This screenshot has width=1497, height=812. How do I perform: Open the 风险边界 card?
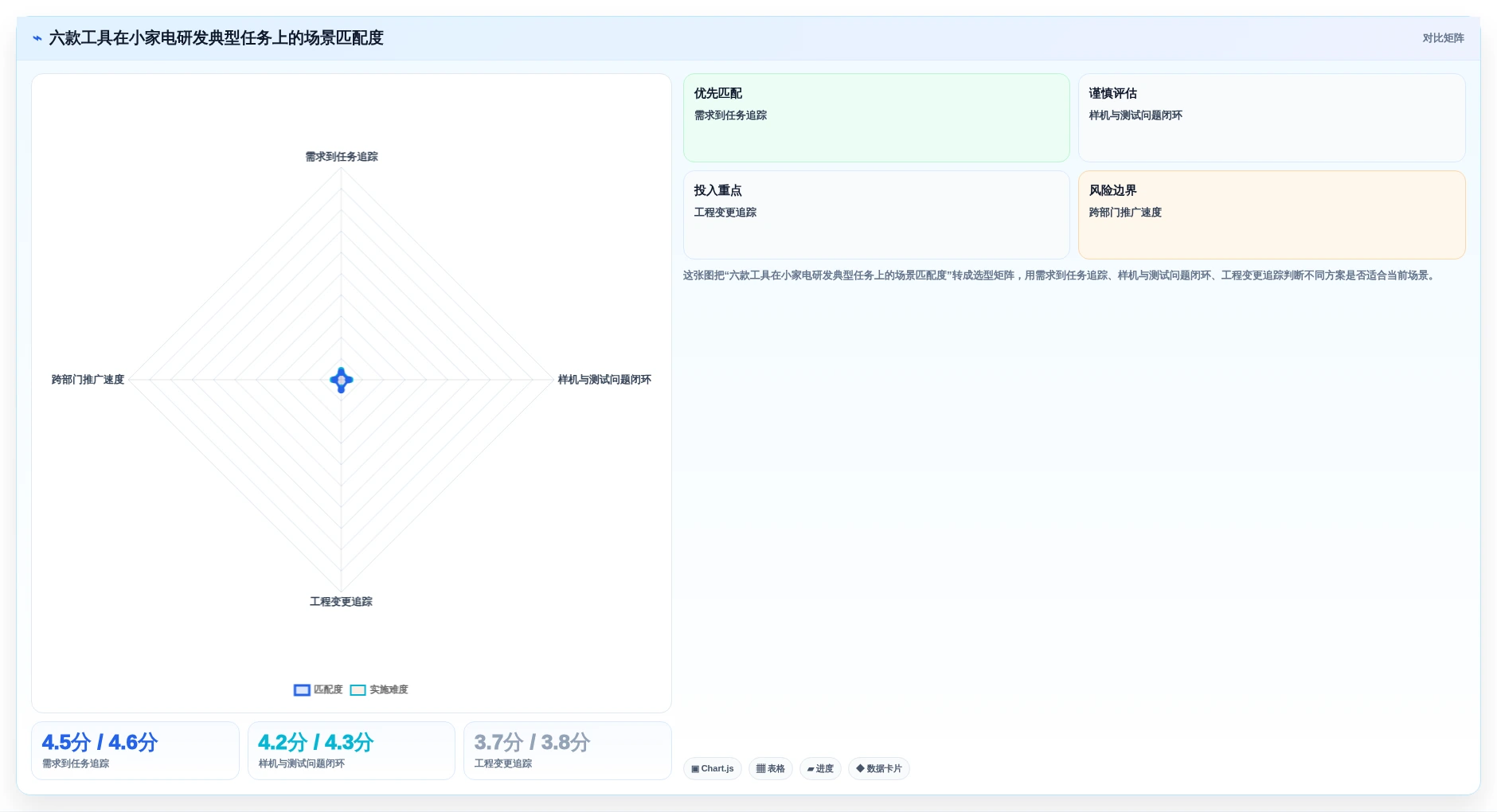(x=1272, y=215)
